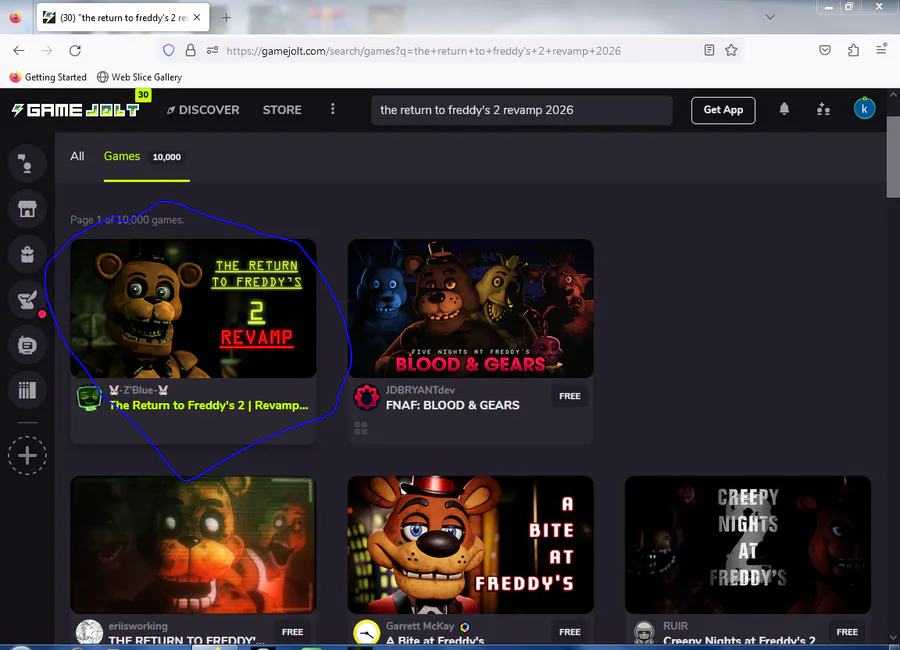Open the extensions puzzle icon

[854, 51]
